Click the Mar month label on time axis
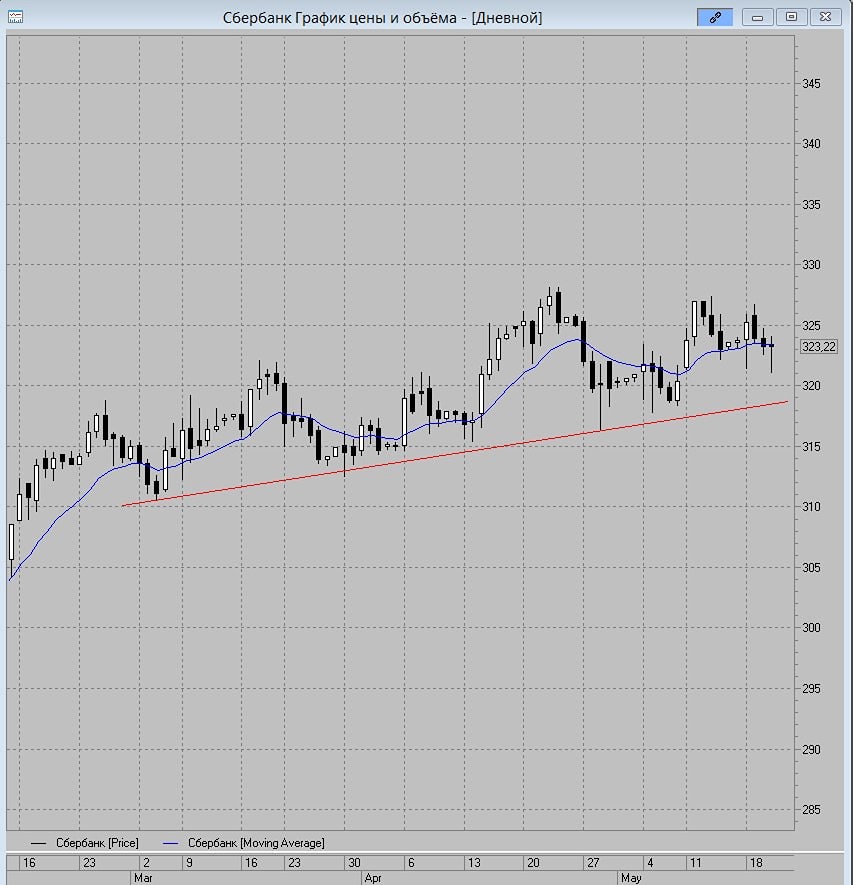 (x=143, y=878)
